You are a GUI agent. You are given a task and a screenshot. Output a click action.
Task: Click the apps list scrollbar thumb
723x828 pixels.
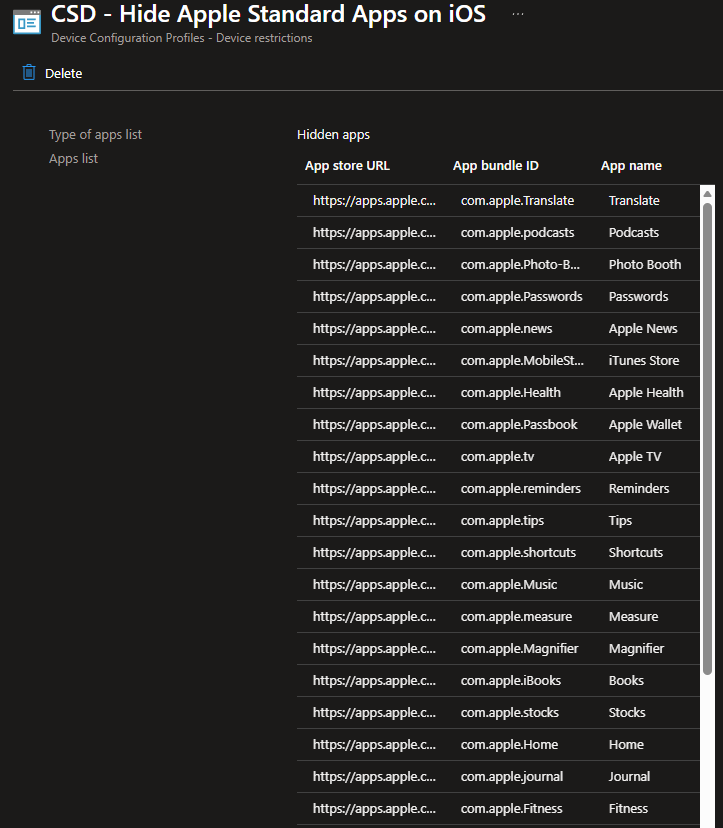click(707, 438)
